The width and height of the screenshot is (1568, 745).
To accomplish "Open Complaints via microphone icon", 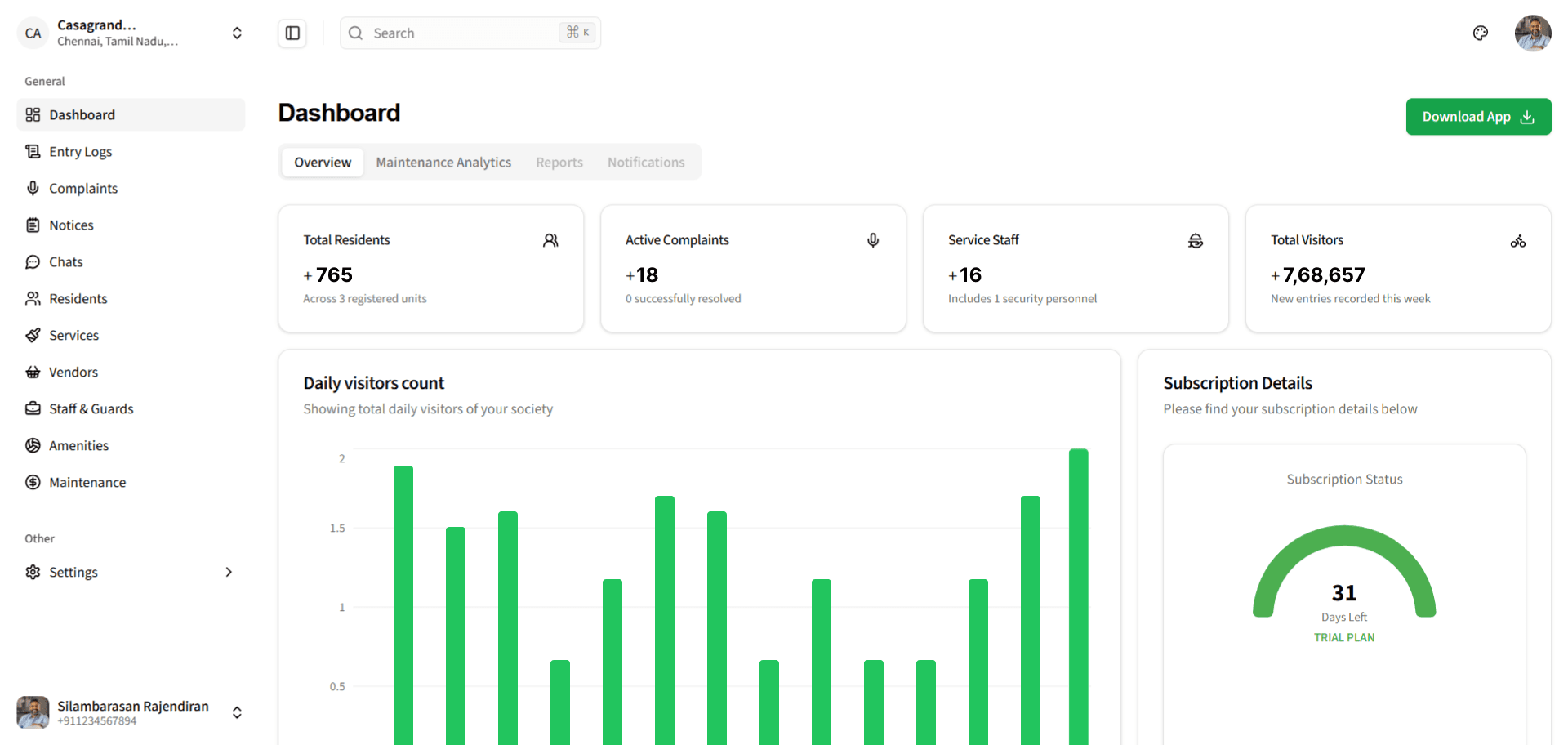I will tap(33, 189).
